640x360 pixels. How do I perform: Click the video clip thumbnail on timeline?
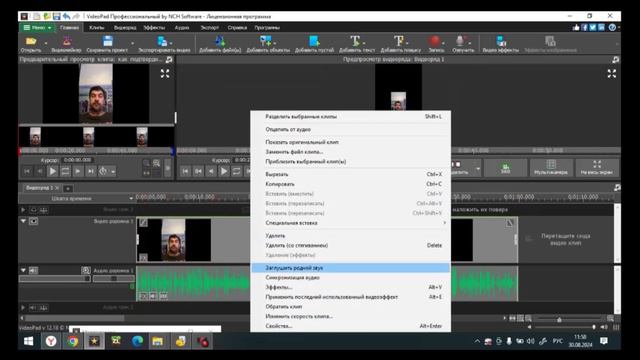tap(174, 240)
